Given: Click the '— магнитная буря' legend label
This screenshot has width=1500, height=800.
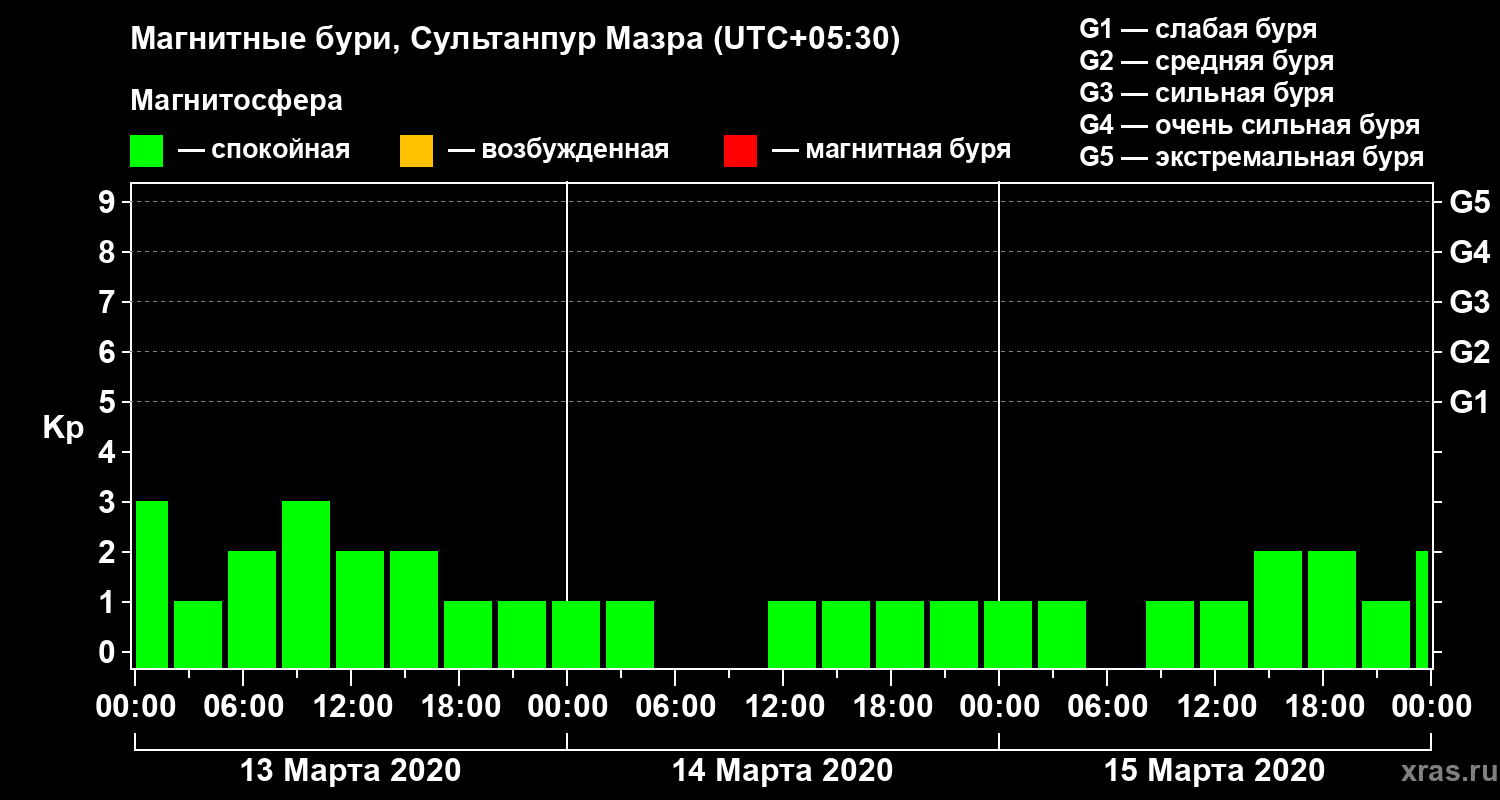Looking at the screenshot, I should (891, 151).
